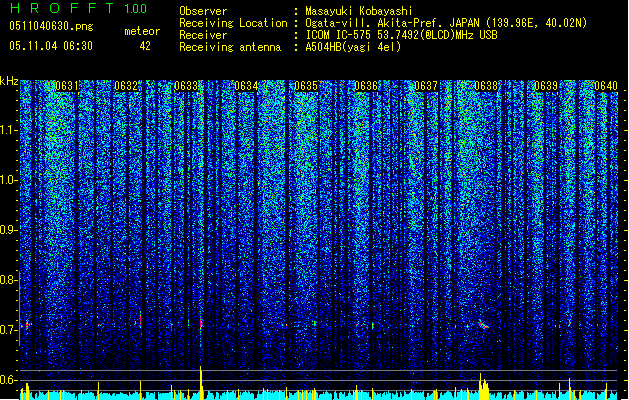Click the bright meteor echo near 0638

click(x=483, y=325)
